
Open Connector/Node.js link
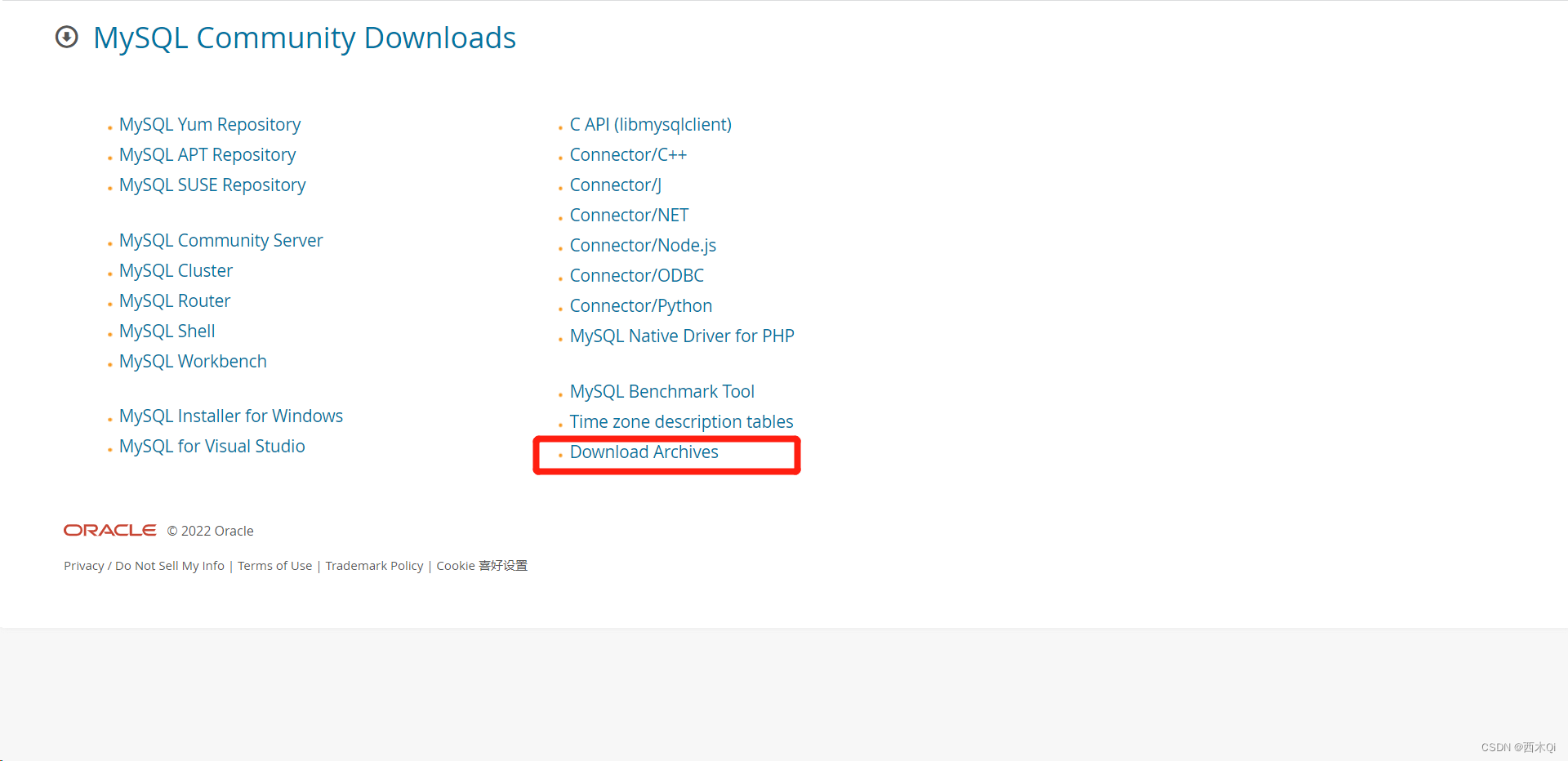click(644, 246)
